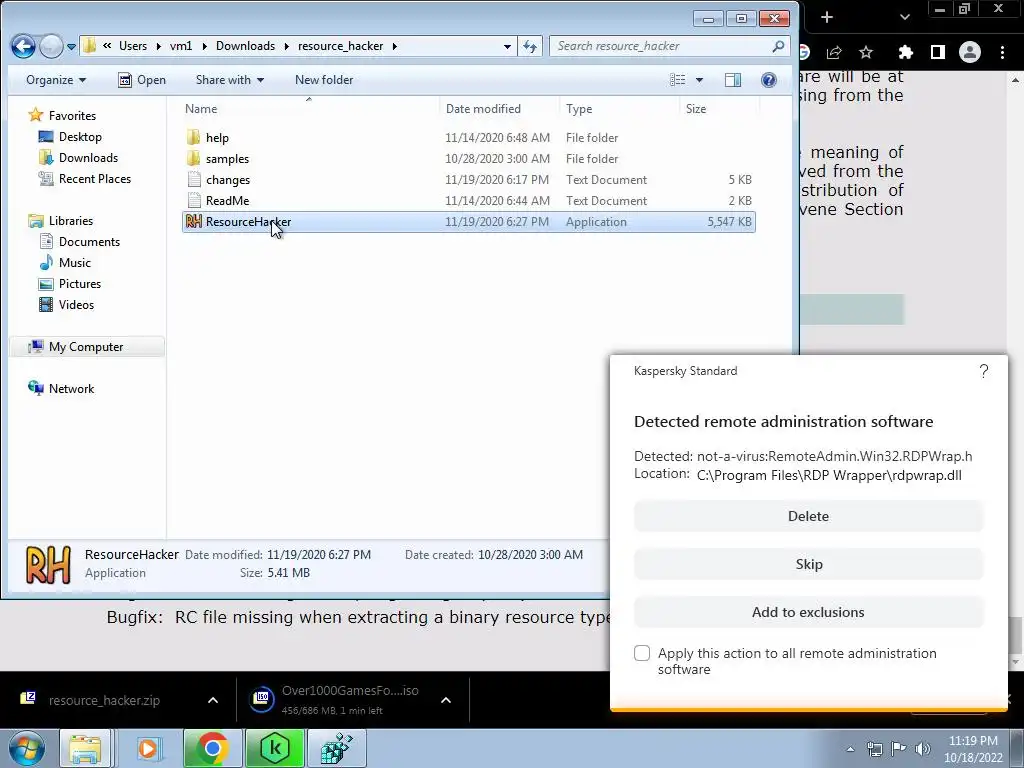1024x768 pixels.
Task: Select the help folder
Action: [x=468, y=138]
